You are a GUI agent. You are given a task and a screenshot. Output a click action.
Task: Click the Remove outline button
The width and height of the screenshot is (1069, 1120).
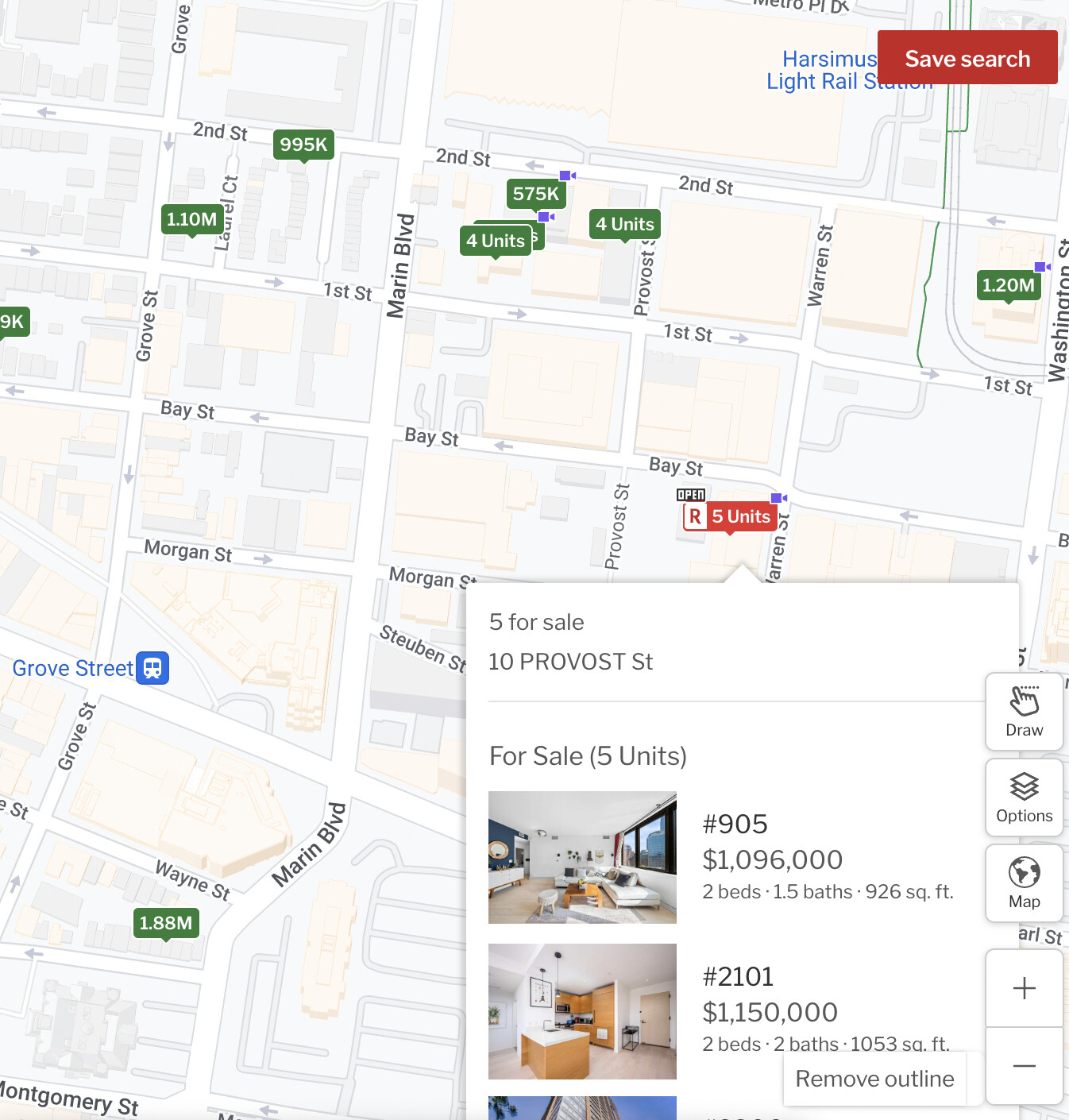[x=875, y=1079]
